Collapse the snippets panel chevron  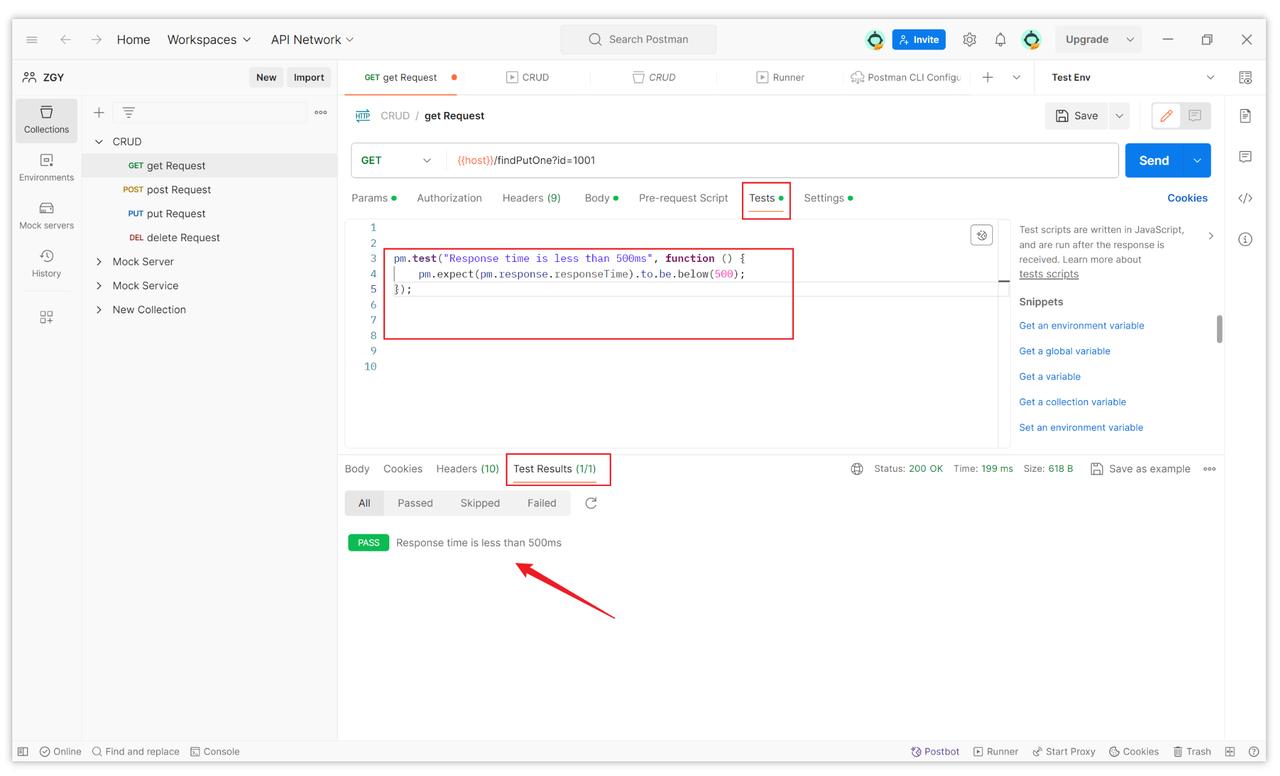click(1211, 237)
